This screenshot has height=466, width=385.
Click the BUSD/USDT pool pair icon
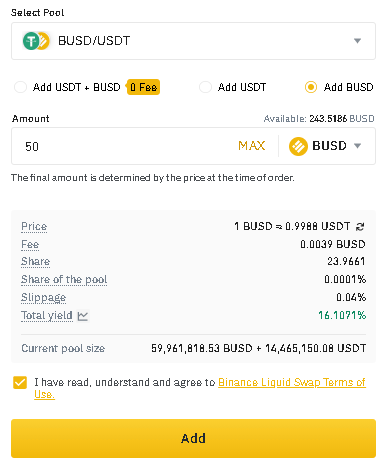pyautogui.click(x=36, y=41)
